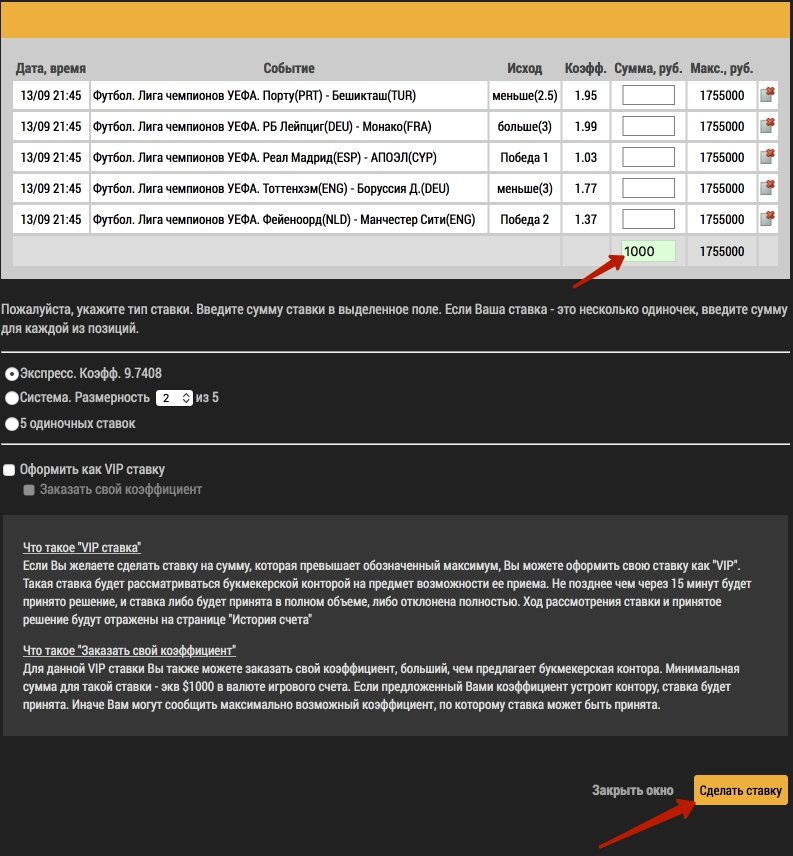Remove the Porto - Beşiktaş bet row
Image resolution: width=793 pixels, height=856 pixels.
click(x=768, y=96)
